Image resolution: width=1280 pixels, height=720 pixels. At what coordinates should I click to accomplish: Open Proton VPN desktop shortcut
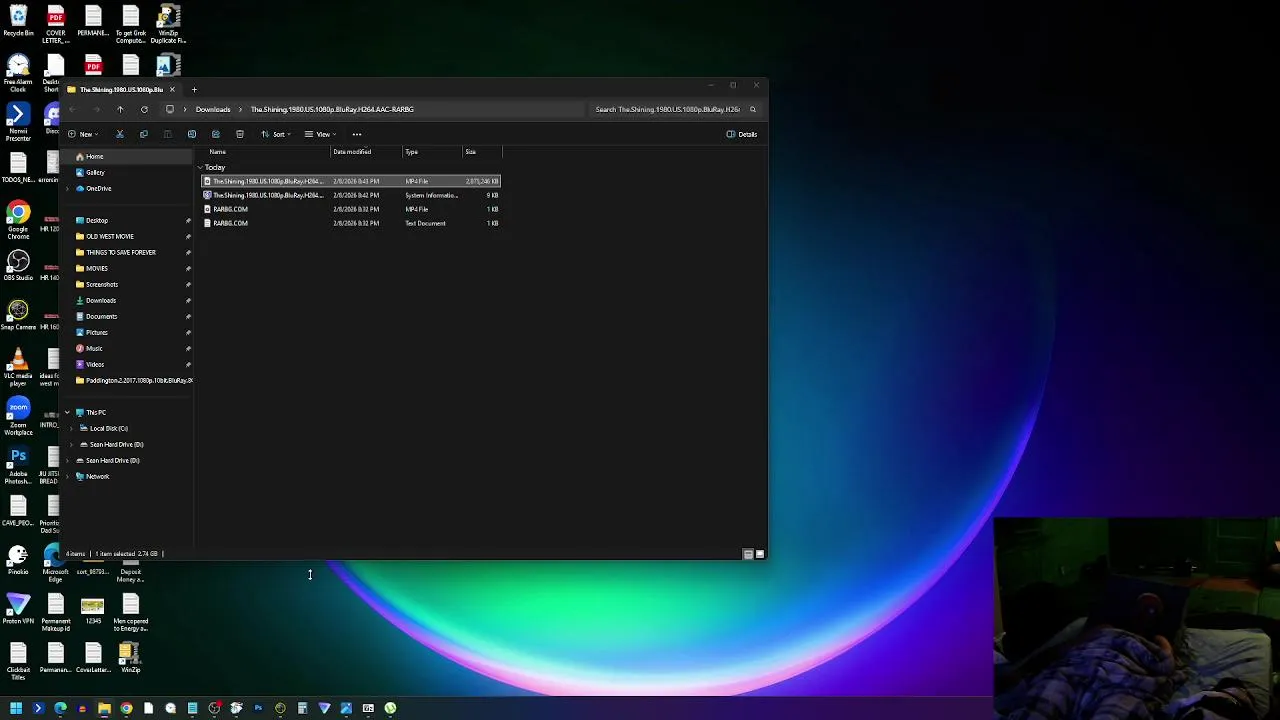coord(18,609)
